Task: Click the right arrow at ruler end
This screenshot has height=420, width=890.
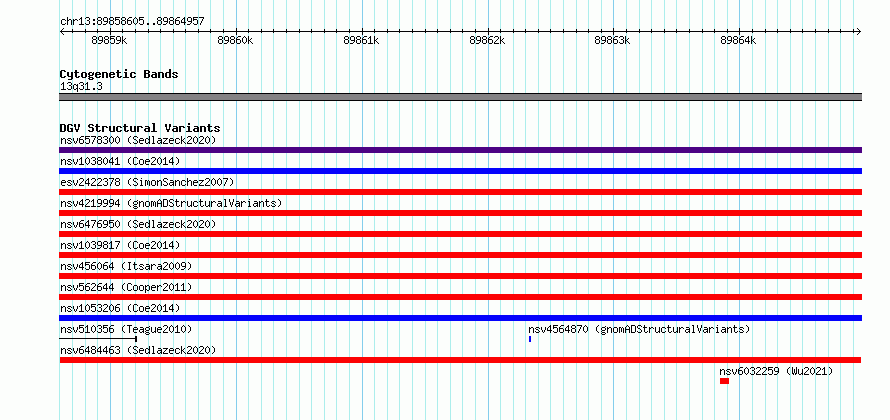Action: 859,32
